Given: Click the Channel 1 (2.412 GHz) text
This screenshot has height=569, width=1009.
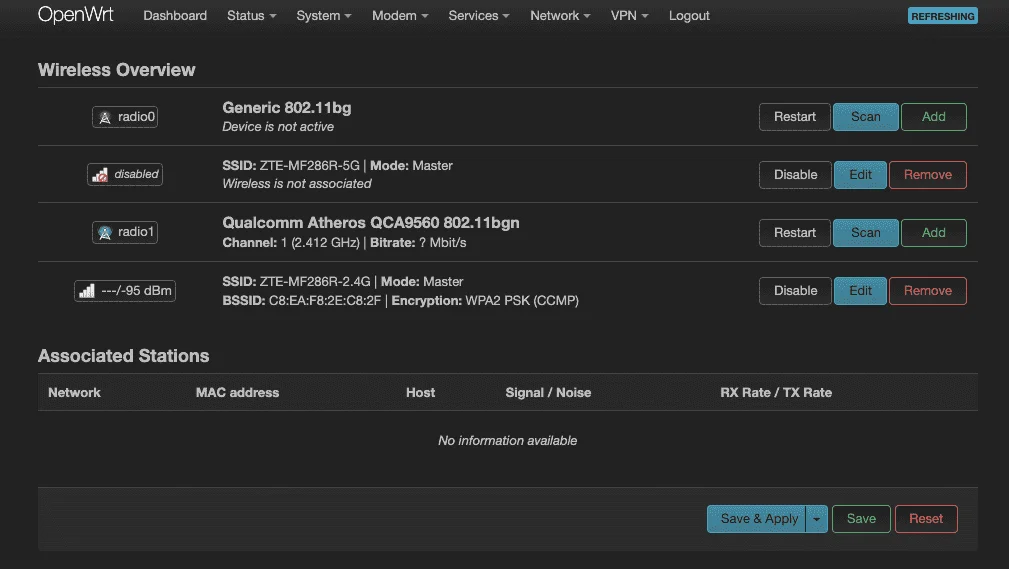Looking at the screenshot, I should (291, 243).
